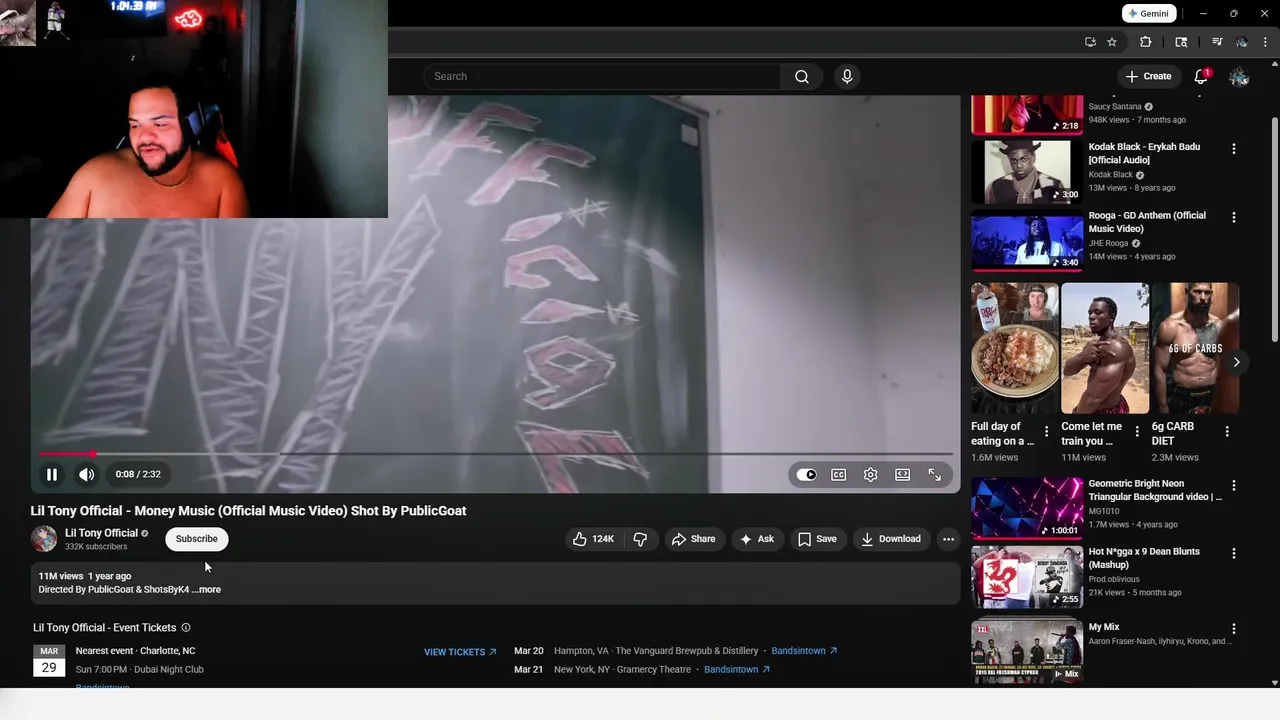This screenshot has width=1280, height=720.
Task: Open Chrome media control icon
Action: tap(1217, 42)
